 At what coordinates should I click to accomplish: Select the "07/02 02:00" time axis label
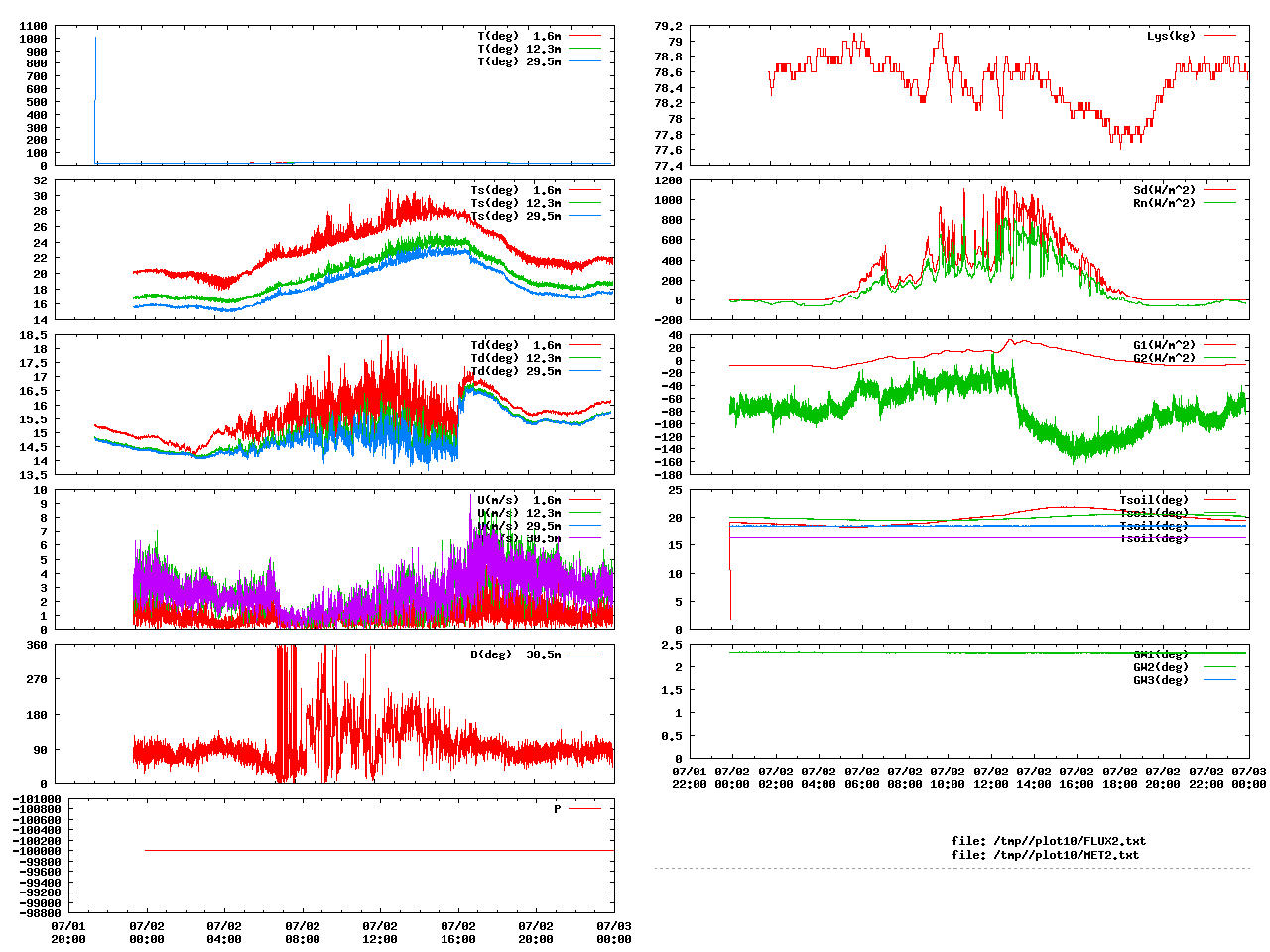coord(776,777)
